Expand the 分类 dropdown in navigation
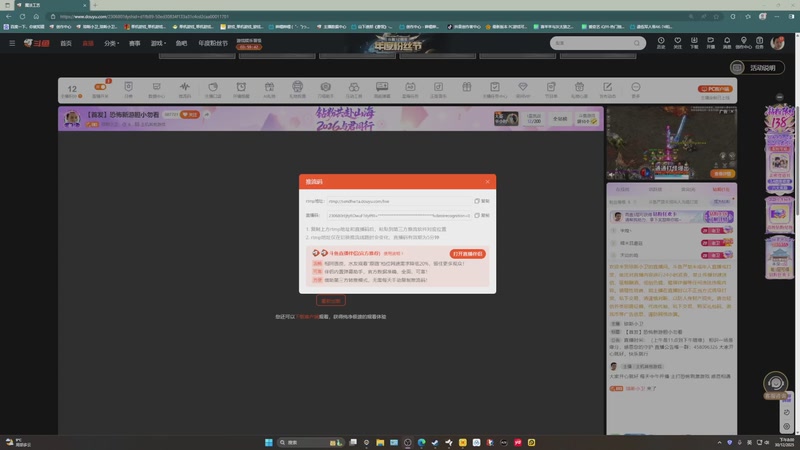The height and width of the screenshot is (450, 800). point(111,43)
